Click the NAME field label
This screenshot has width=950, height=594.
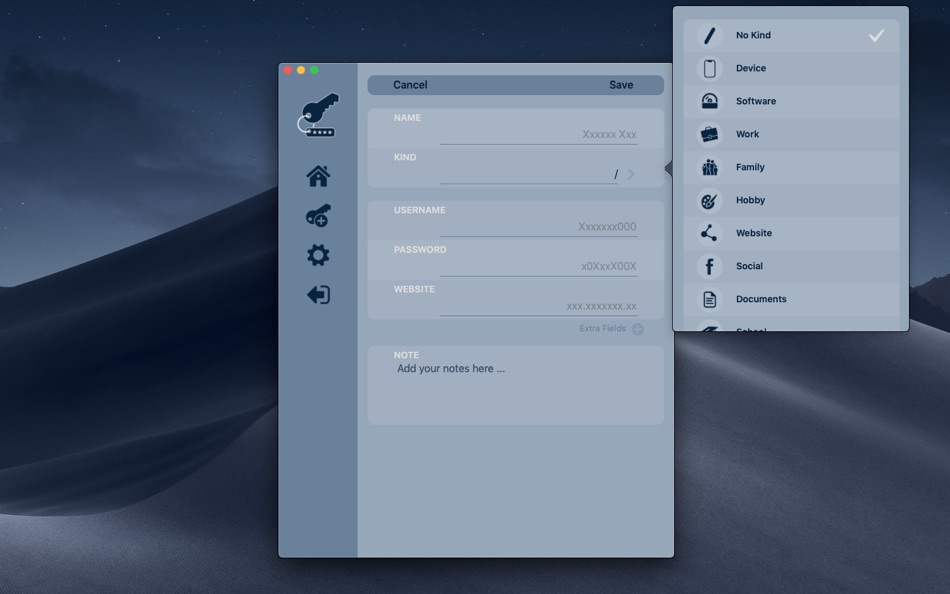click(407, 118)
